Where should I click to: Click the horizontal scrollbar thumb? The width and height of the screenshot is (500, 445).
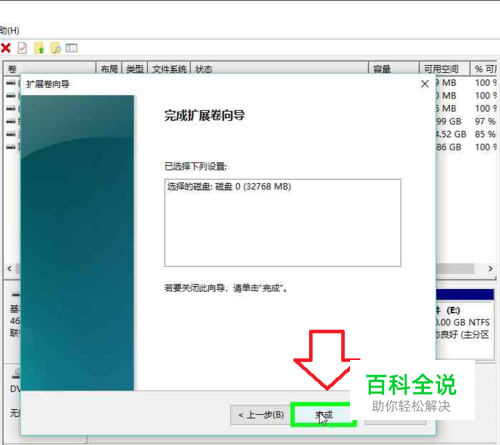[455, 268]
